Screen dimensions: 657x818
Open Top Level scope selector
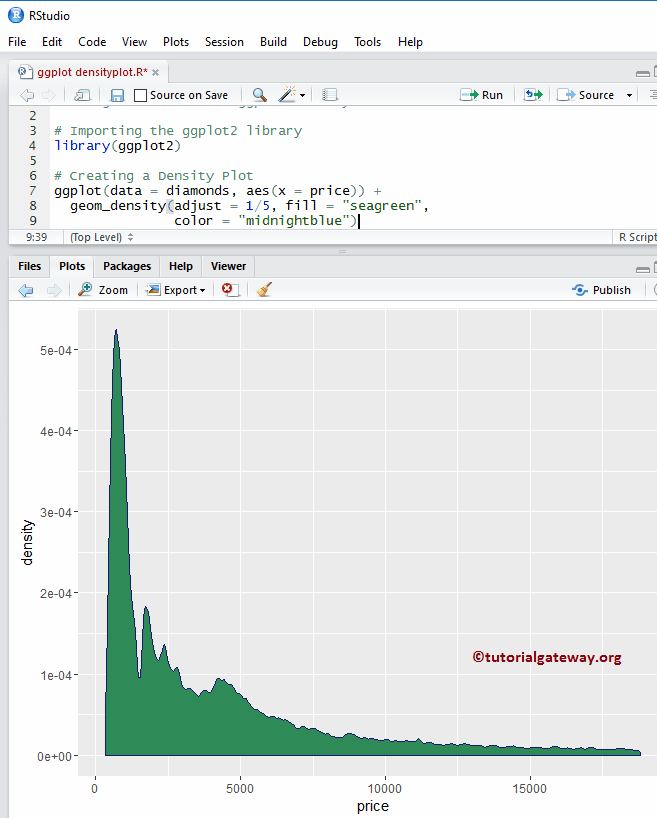102,237
